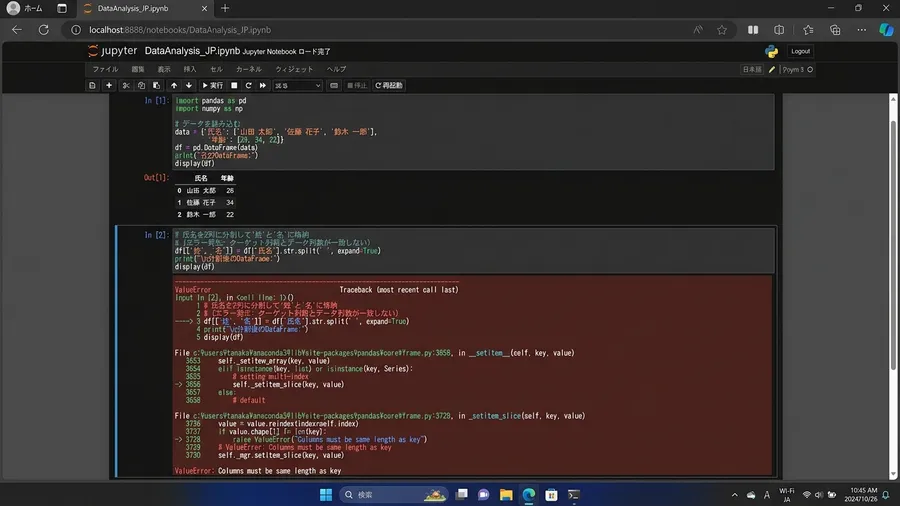Restart kernel with circular arrow icon
The height and width of the screenshot is (506, 900).
click(249, 85)
